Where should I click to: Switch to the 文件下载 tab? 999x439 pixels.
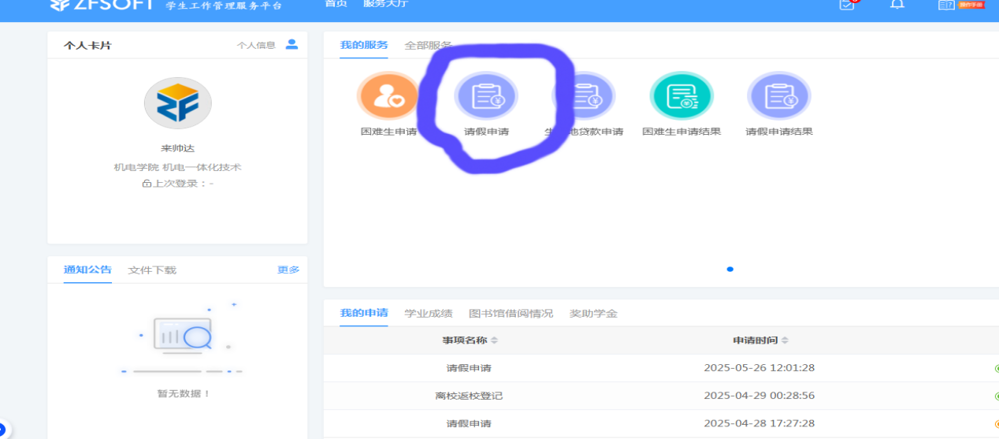[x=152, y=270]
